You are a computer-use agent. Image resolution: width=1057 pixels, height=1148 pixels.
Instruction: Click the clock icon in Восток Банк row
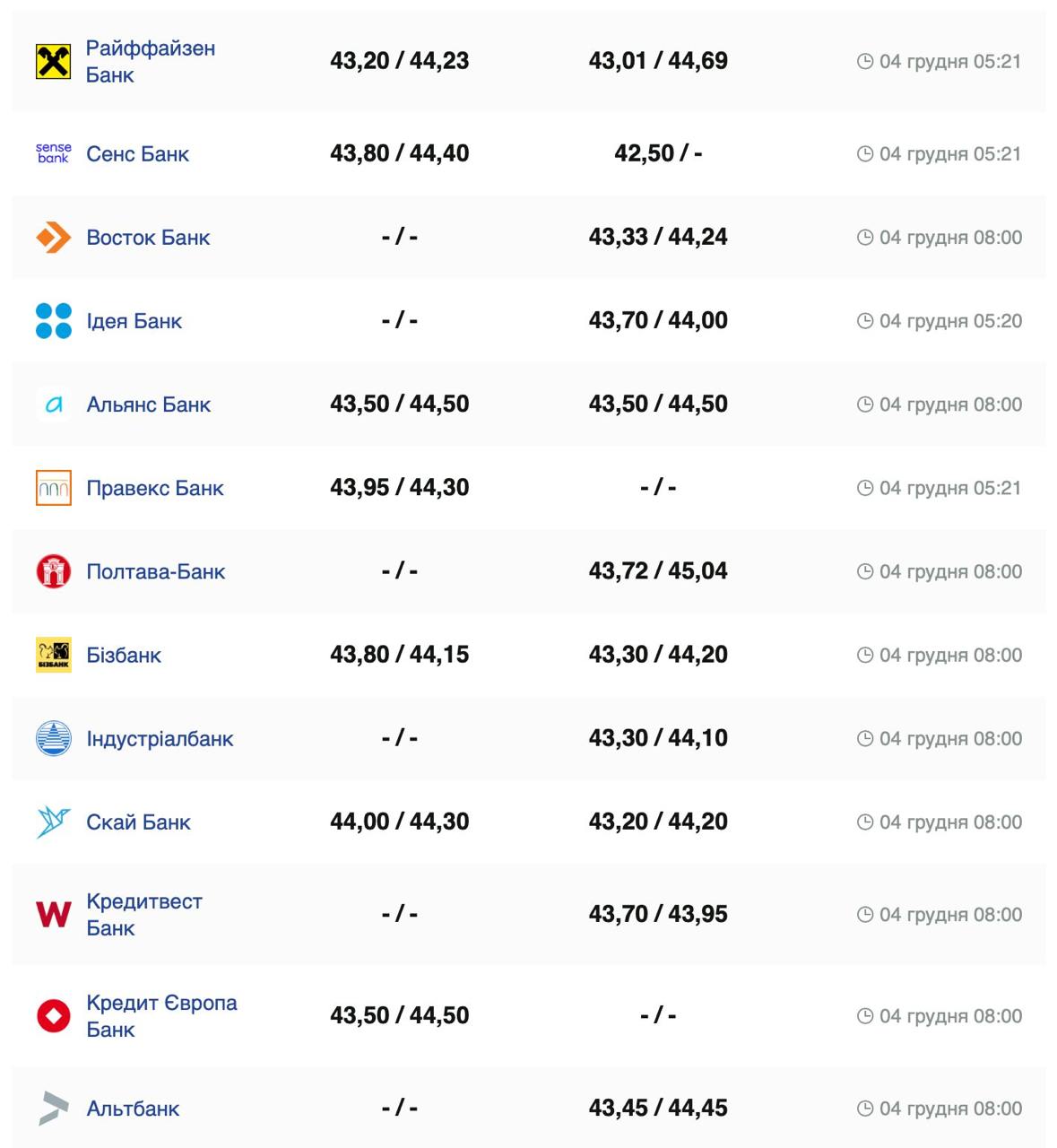(865, 238)
